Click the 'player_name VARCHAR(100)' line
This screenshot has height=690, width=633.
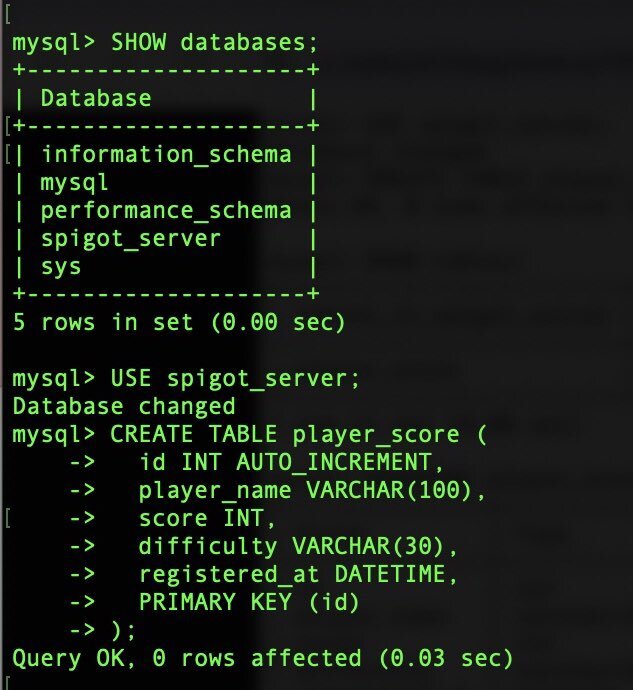click(x=312, y=491)
